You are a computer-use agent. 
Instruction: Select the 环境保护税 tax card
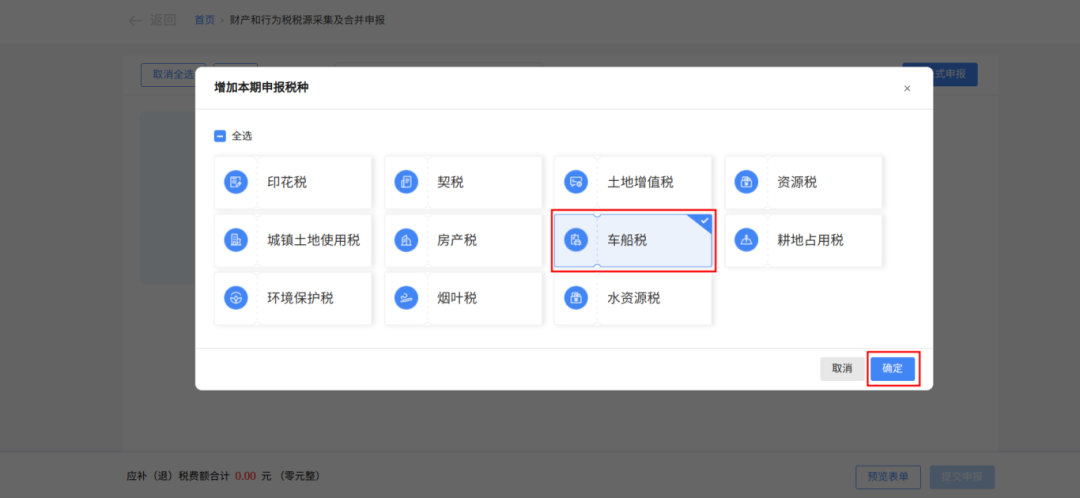click(x=293, y=298)
